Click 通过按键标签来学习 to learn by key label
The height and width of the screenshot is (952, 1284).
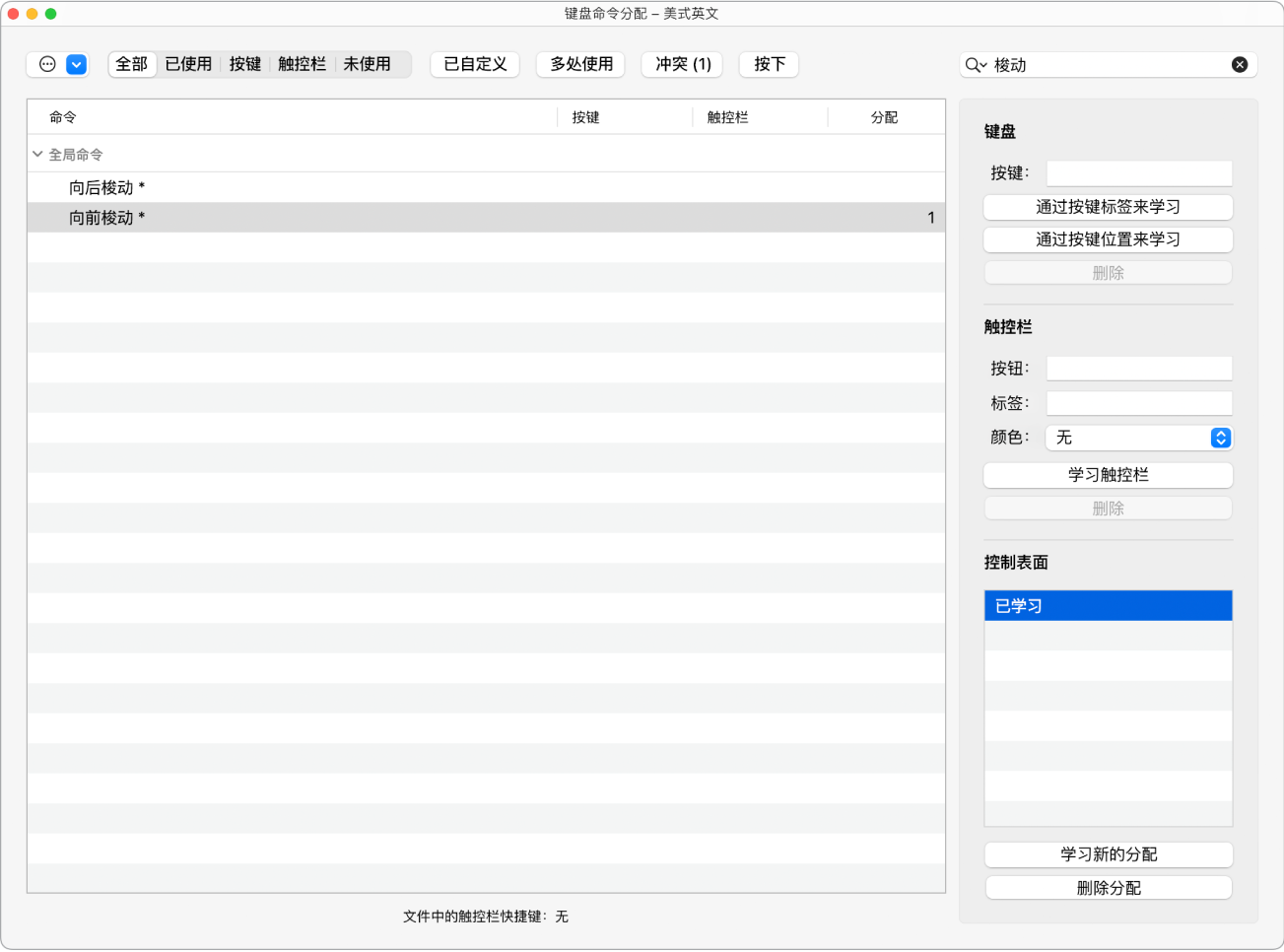click(x=1108, y=207)
